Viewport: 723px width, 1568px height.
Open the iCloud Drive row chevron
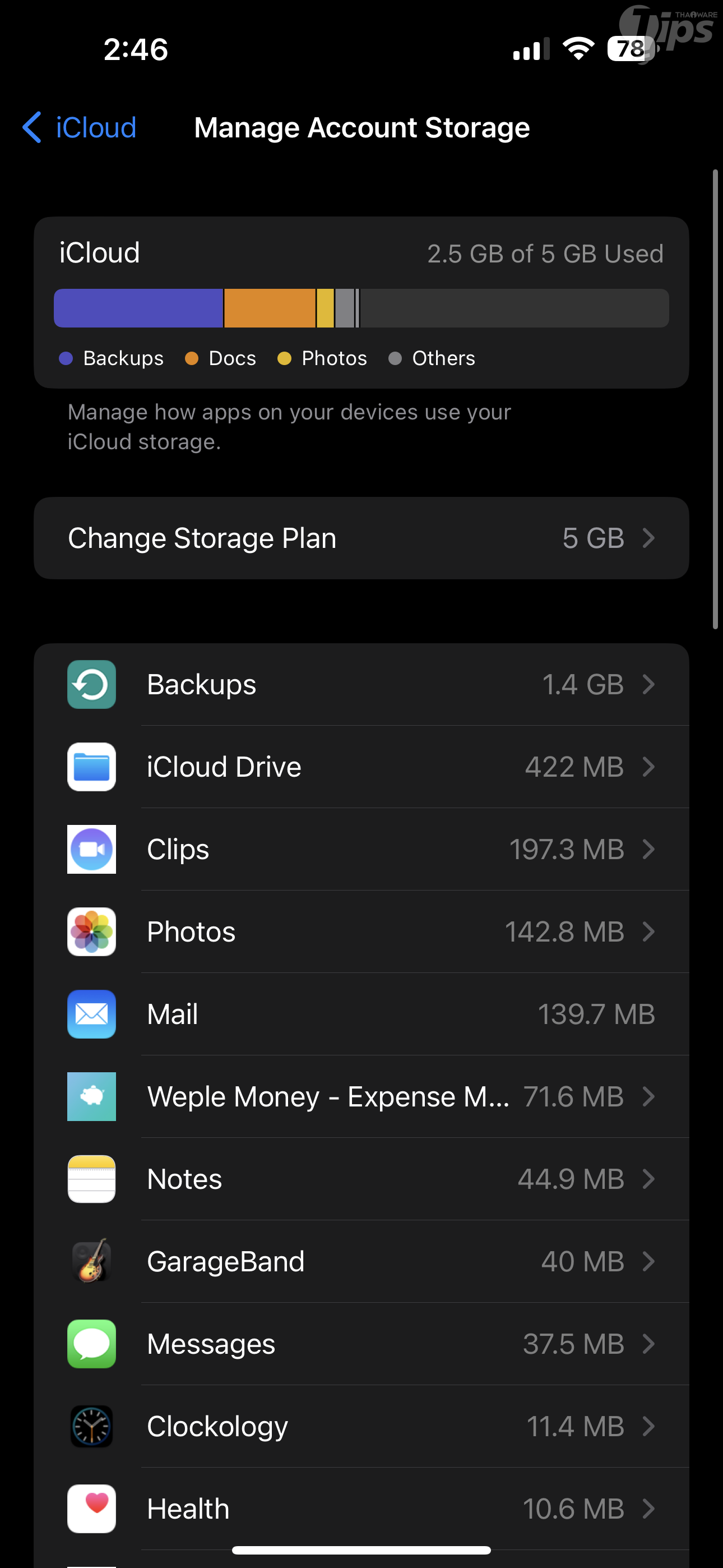649,767
